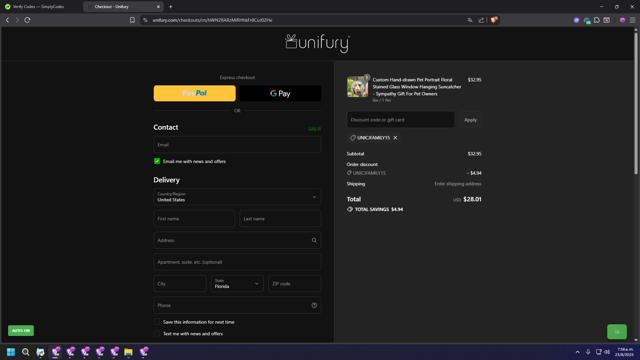The width and height of the screenshot is (640, 360).
Task: Click the Apply discount button
Action: tap(471, 120)
